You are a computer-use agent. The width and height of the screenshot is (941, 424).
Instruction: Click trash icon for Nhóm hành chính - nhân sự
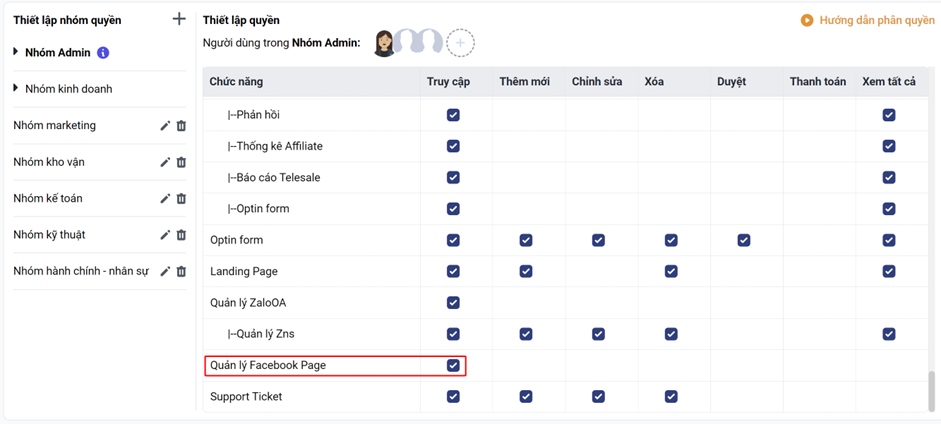(x=181, y=271)
